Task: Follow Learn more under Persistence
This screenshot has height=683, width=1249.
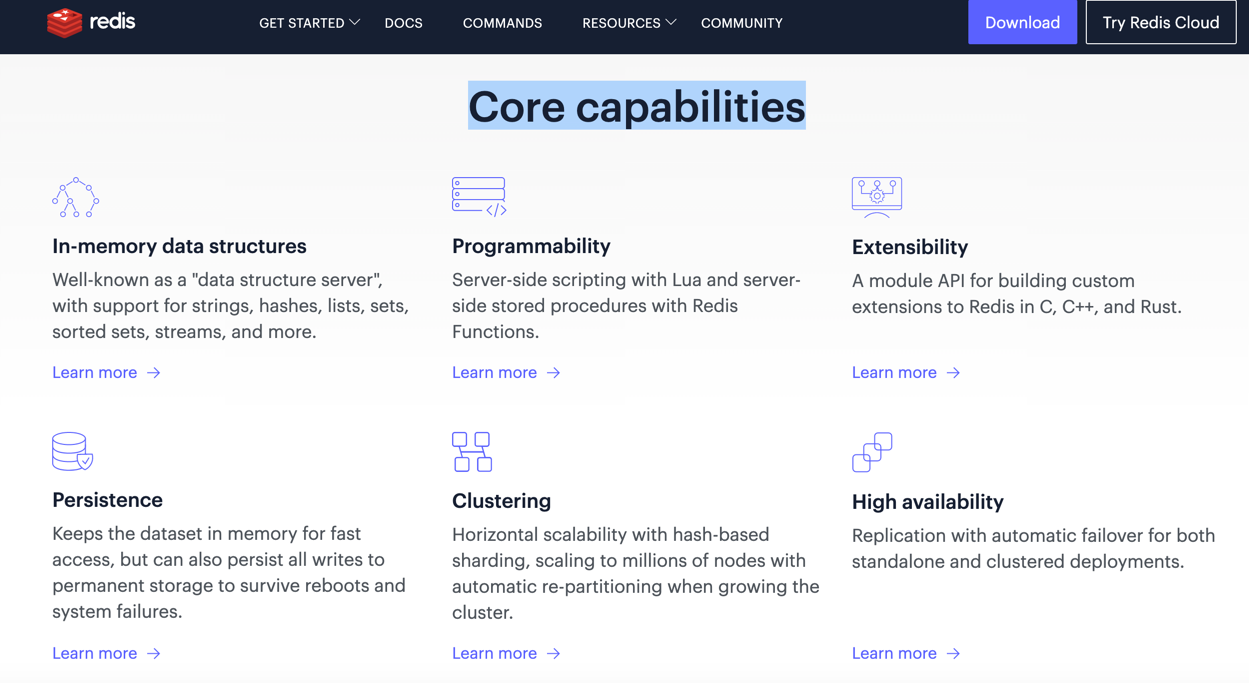Action: (107, 653)
